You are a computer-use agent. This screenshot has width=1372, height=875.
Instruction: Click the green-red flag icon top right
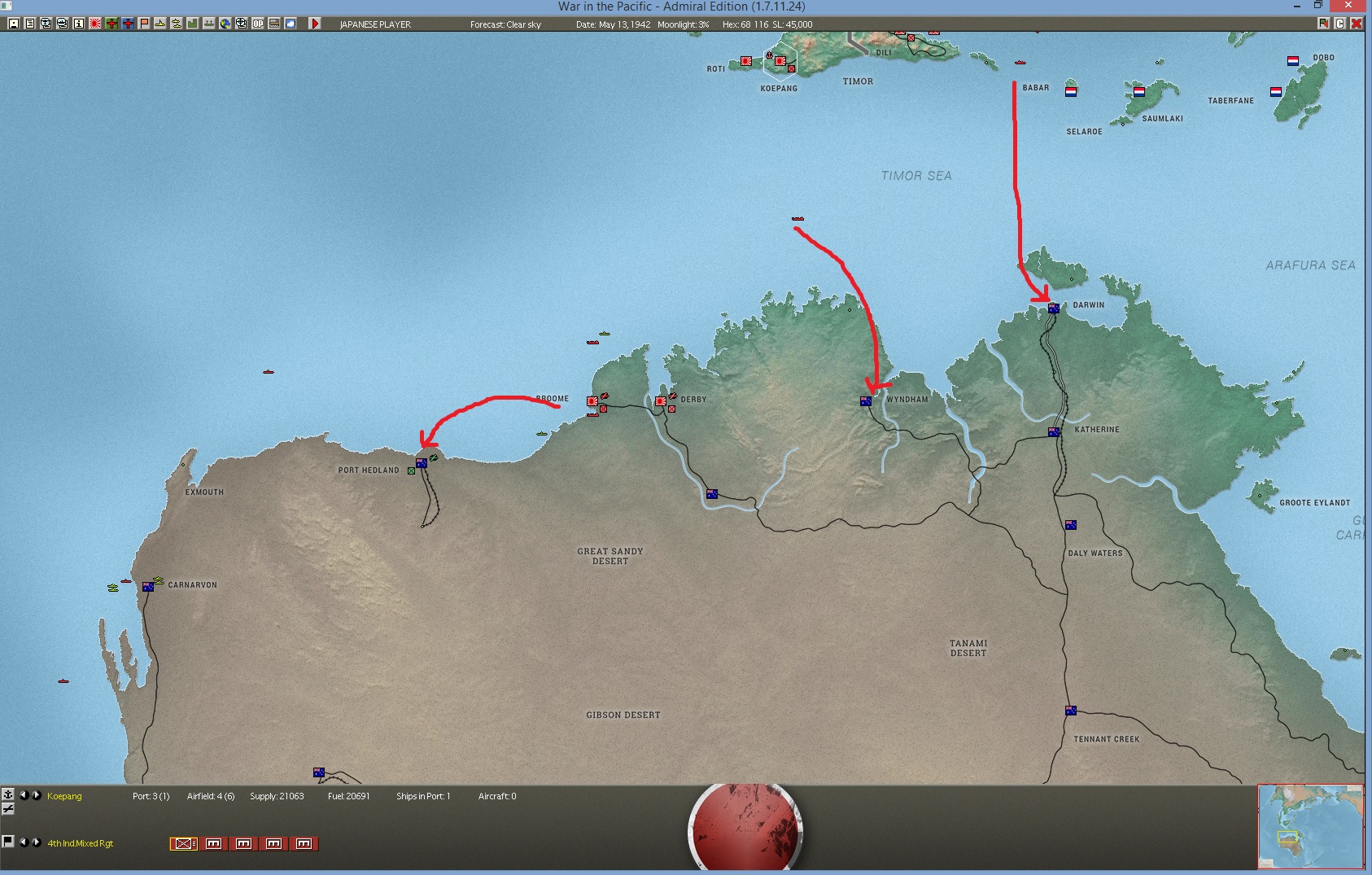[1324, 24]
